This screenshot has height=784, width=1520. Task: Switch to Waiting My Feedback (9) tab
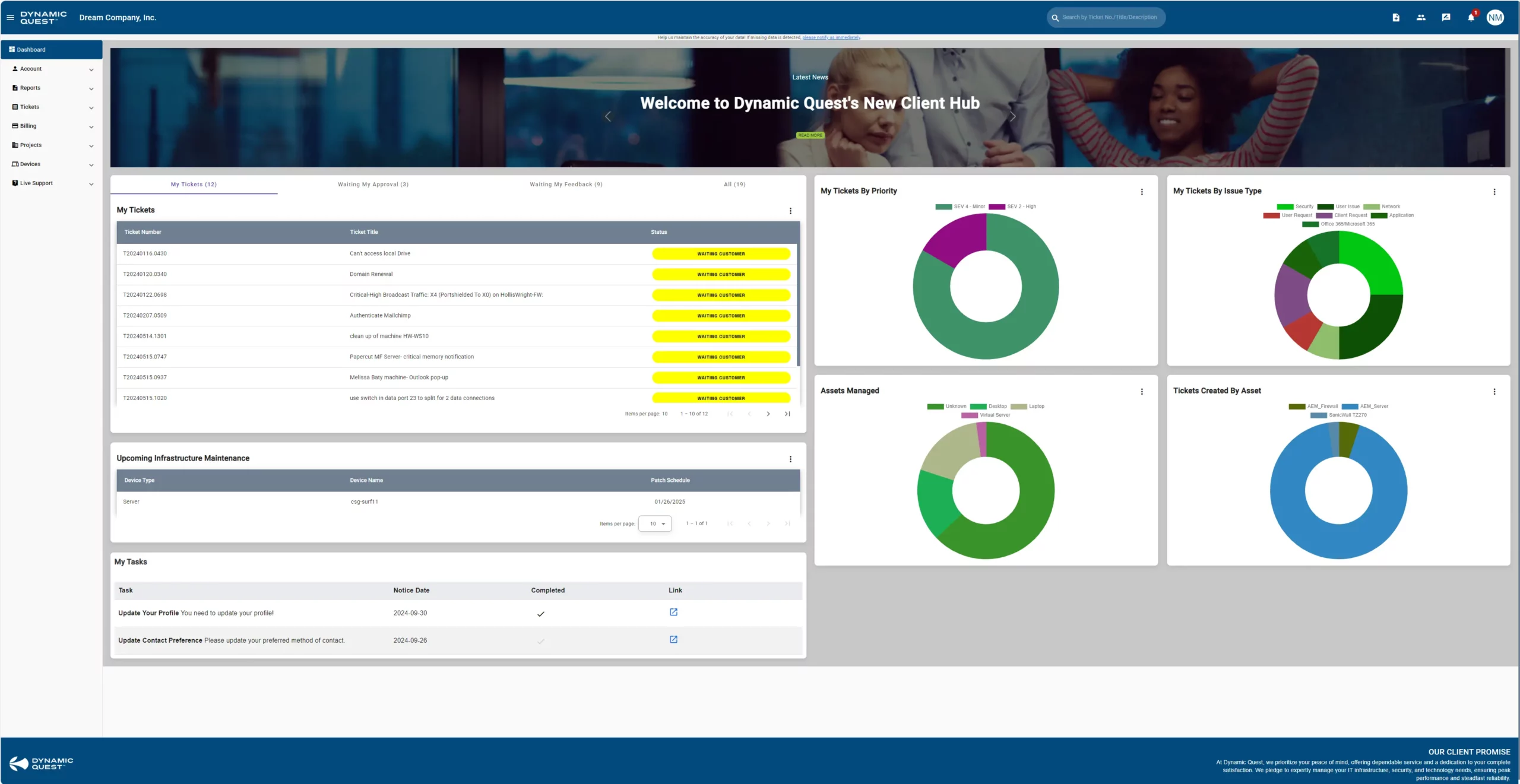pos(566,185)
